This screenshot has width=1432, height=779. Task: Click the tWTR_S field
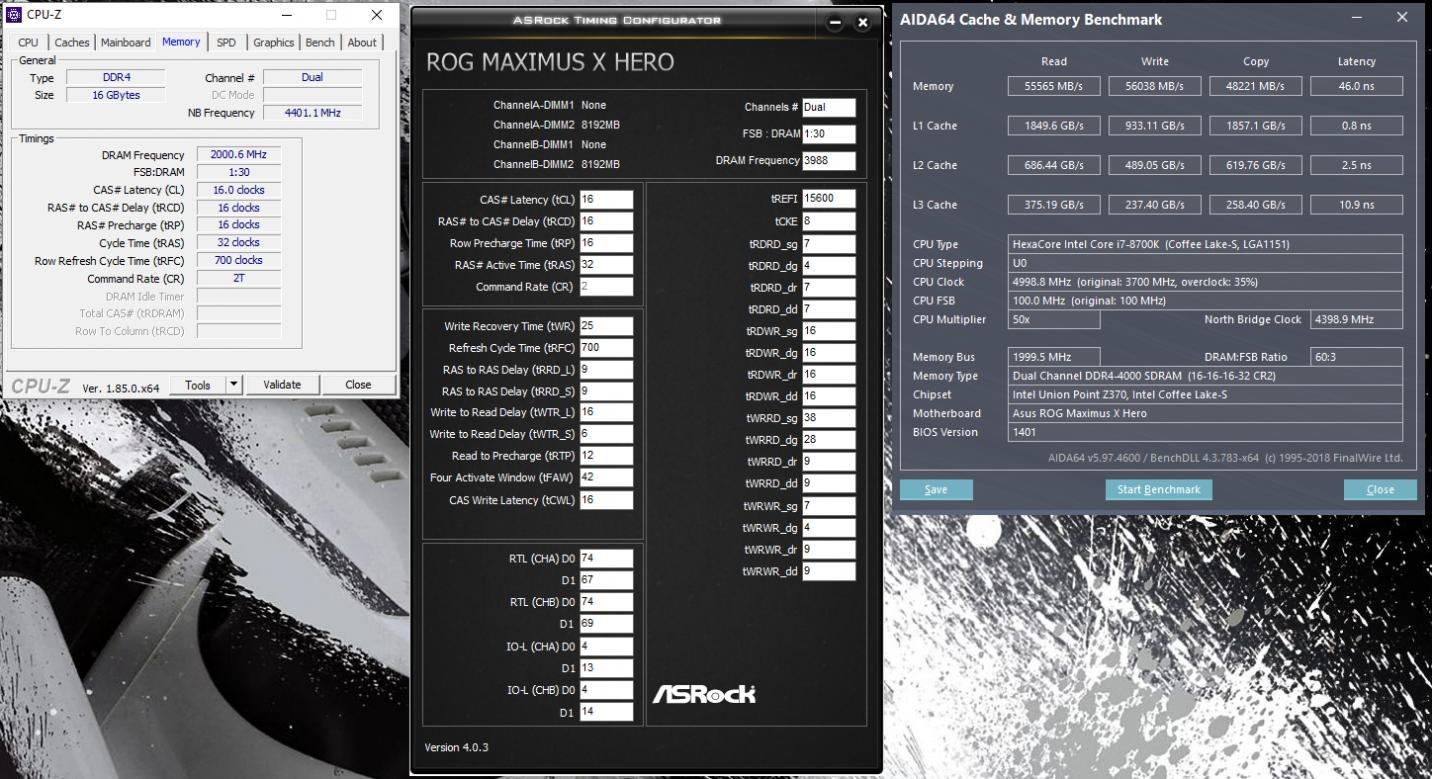click(x=606, y=434)
